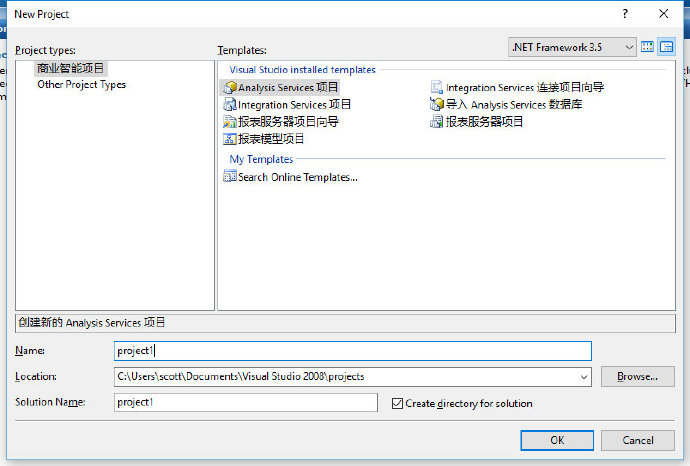
Task: Open the .NET Framework 3.5 dropdown
Action: tap(572, 47)
